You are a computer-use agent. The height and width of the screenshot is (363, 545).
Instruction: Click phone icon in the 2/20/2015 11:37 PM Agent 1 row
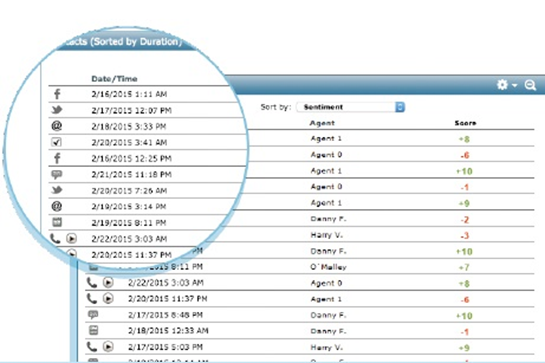click(91, 298)
